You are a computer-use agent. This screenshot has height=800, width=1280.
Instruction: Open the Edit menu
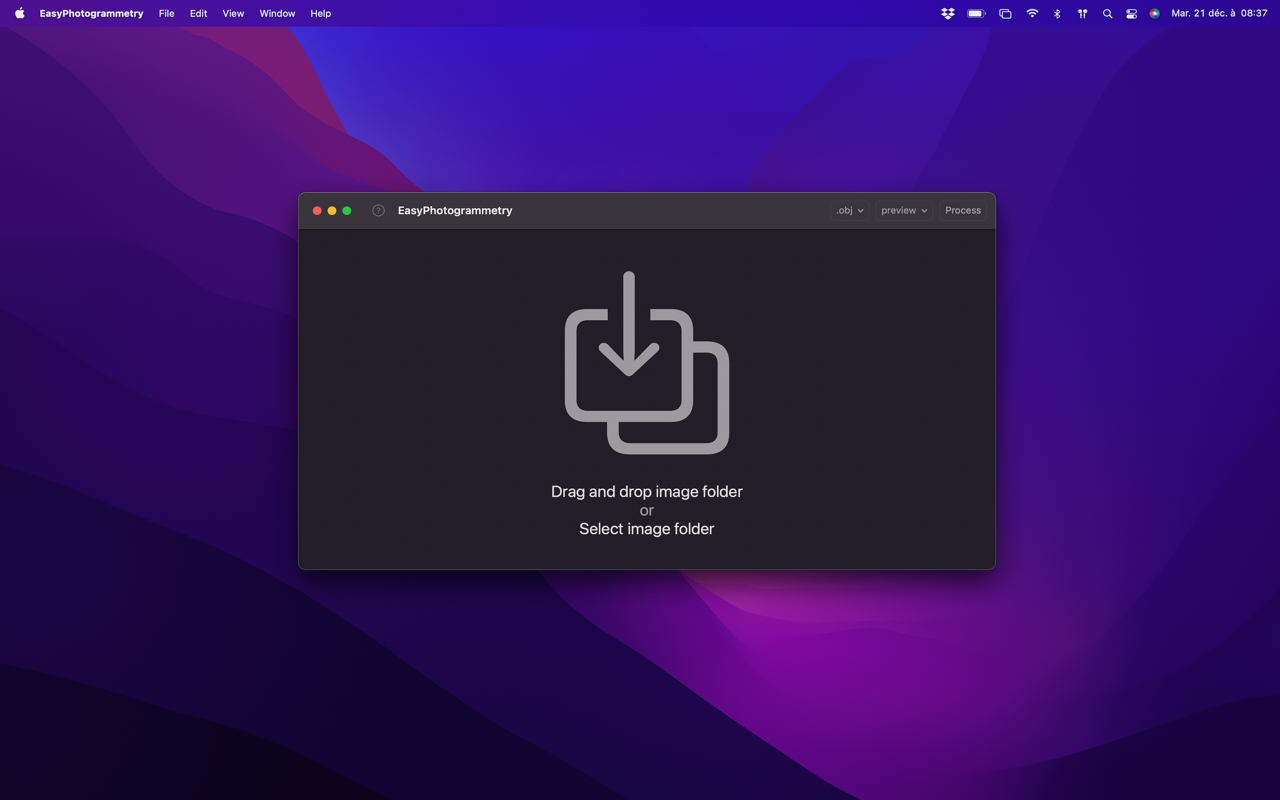click(x=198, y=14)
